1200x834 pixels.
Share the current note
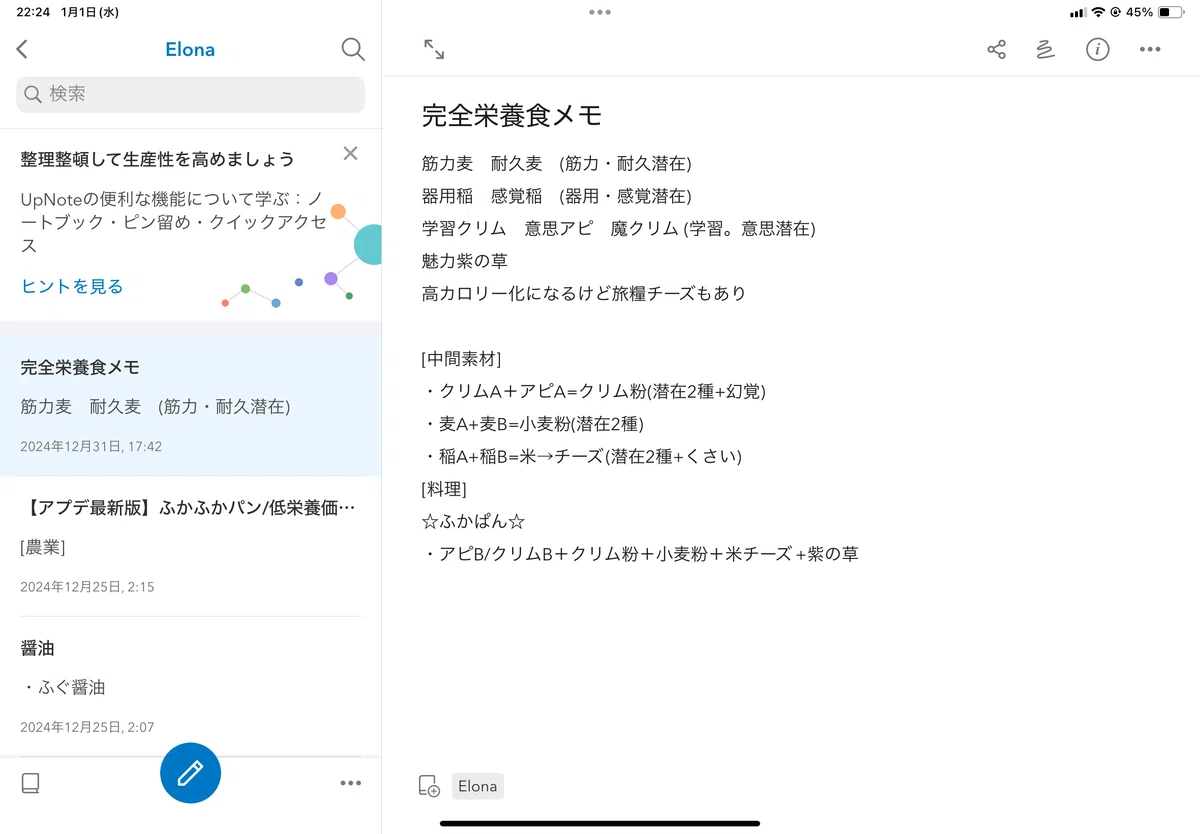coord(996,49)
